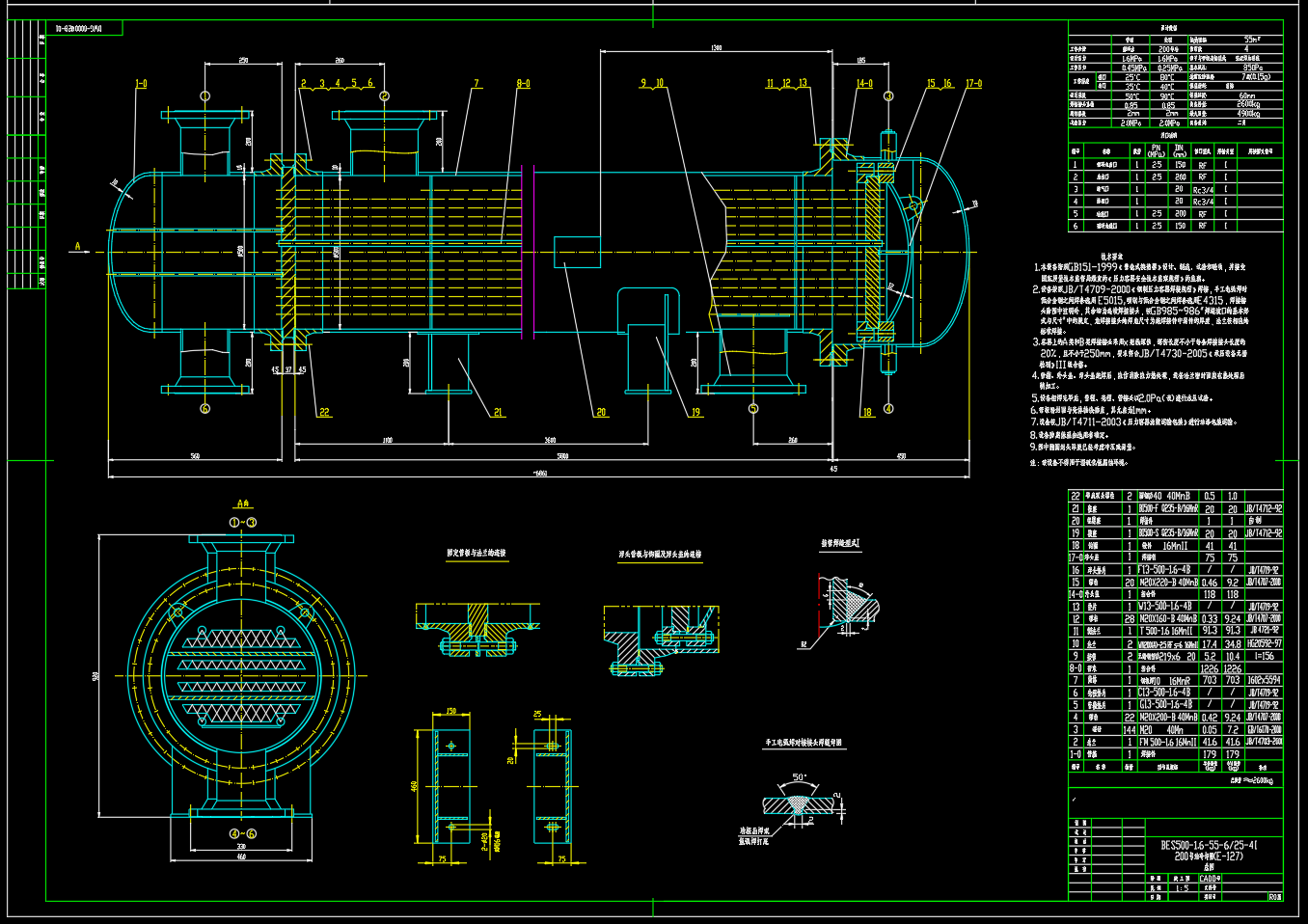Image resolution: width=1308 pixels, height=924 pixels.
Task: Click the nameplate rectangle on the shell
Action: pos(577,252)
